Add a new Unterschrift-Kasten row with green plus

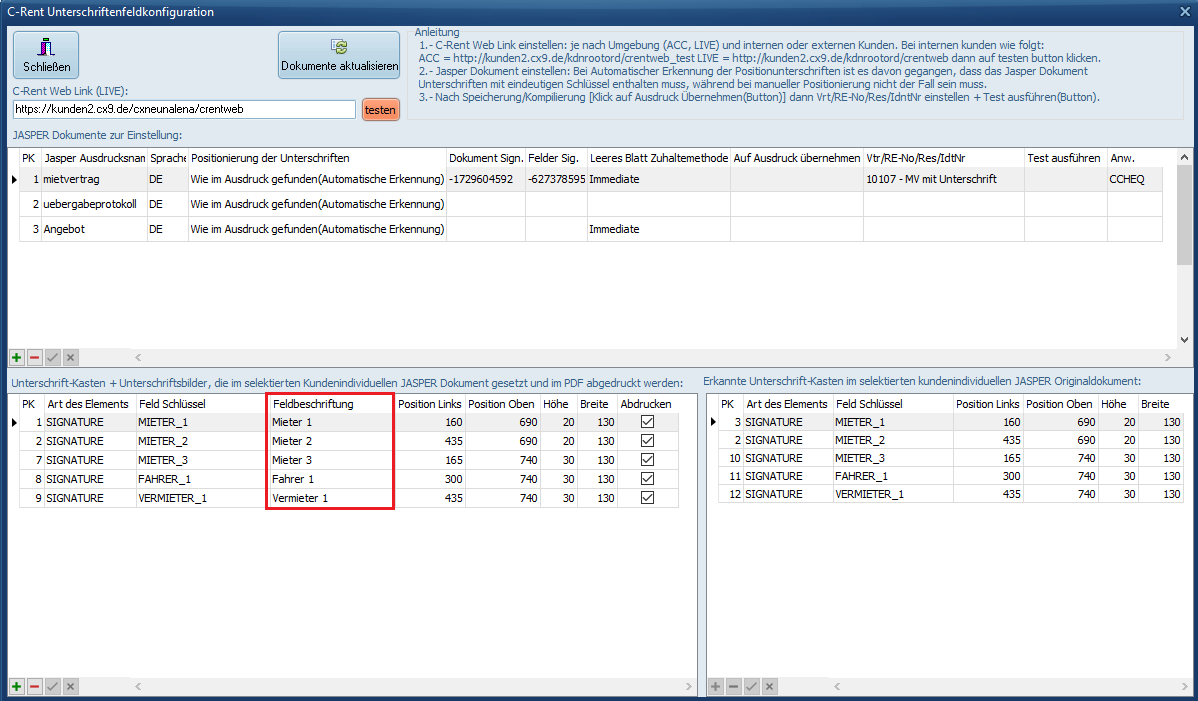coord(17,686)
